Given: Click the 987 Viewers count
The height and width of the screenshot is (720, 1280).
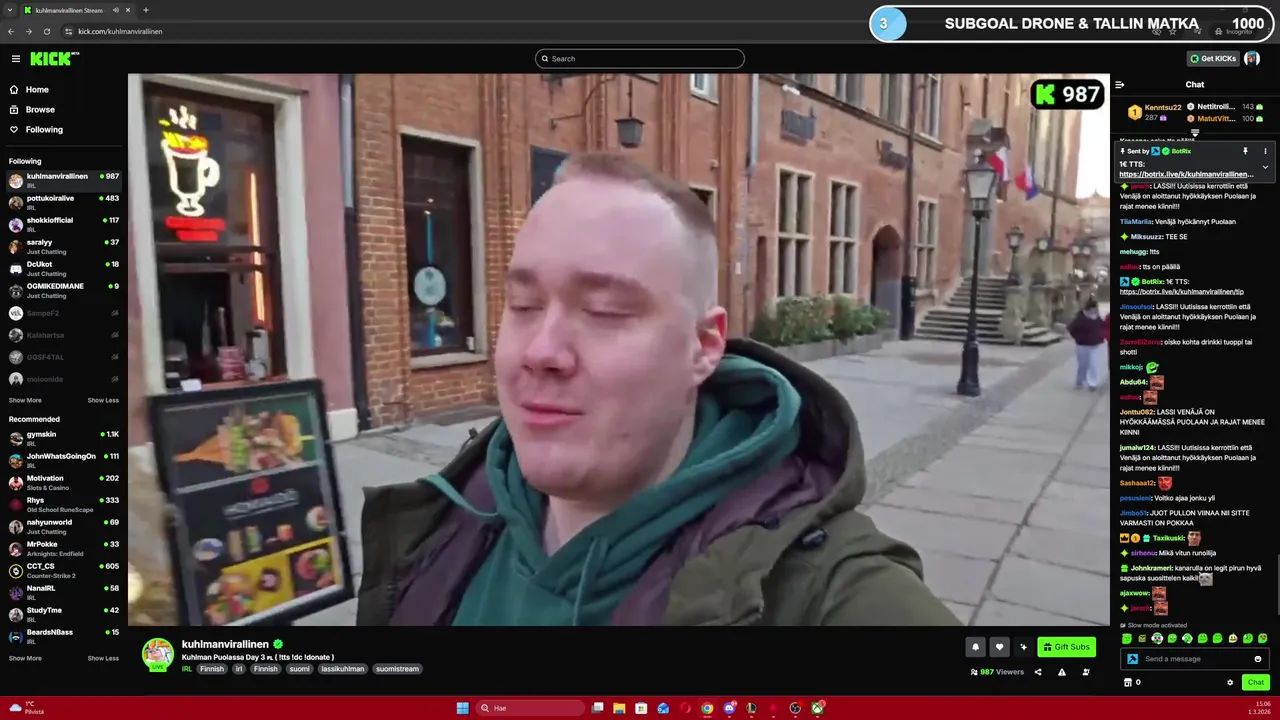Looking at the screenshot, I should pos(997,672).
